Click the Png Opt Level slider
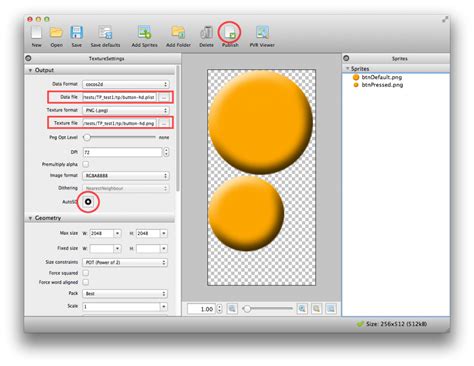Viewport: 474px width, 366px height. pyautogui.click(x=120, y=137)
